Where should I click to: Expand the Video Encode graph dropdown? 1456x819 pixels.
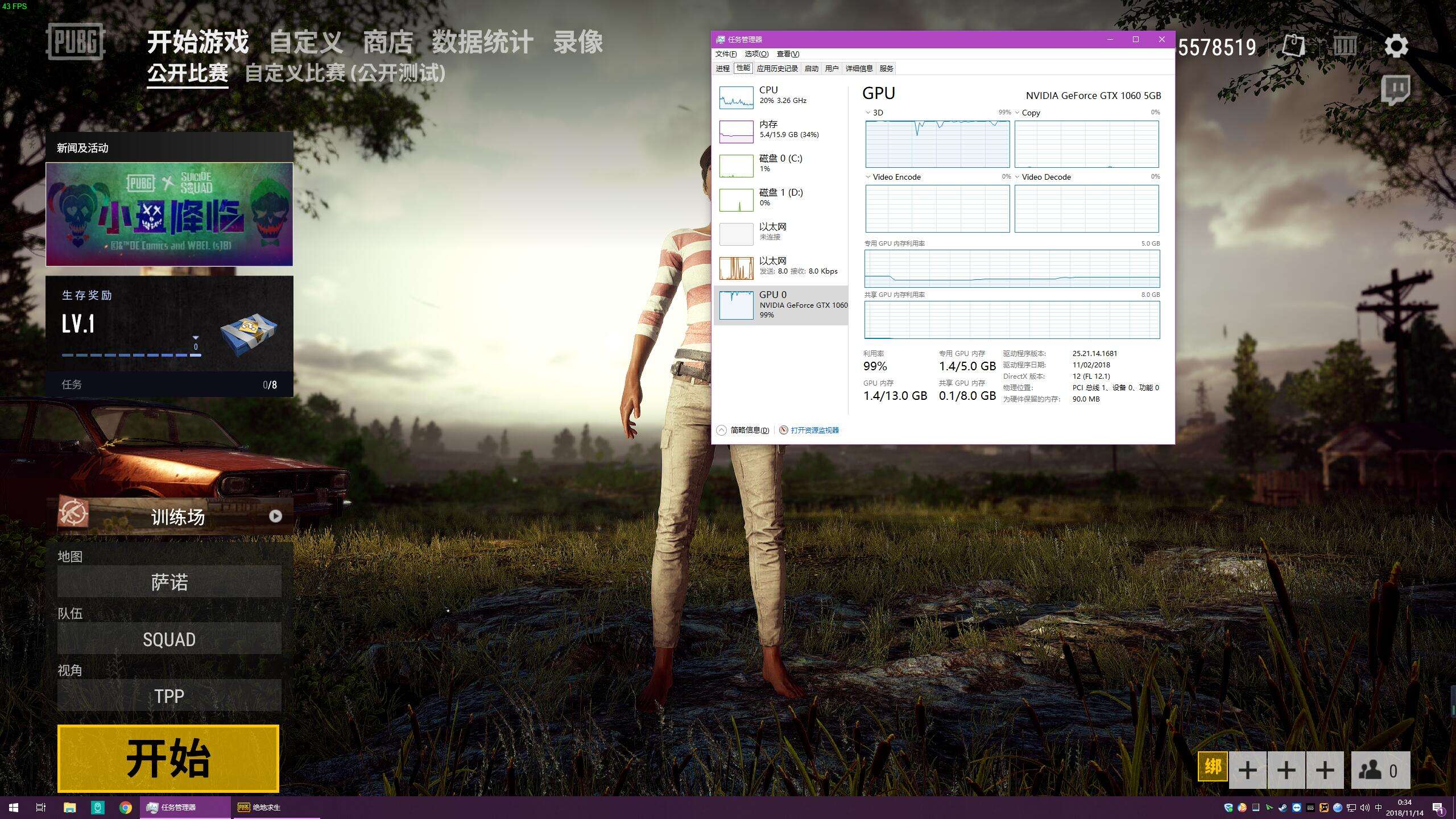coord(868,177)
